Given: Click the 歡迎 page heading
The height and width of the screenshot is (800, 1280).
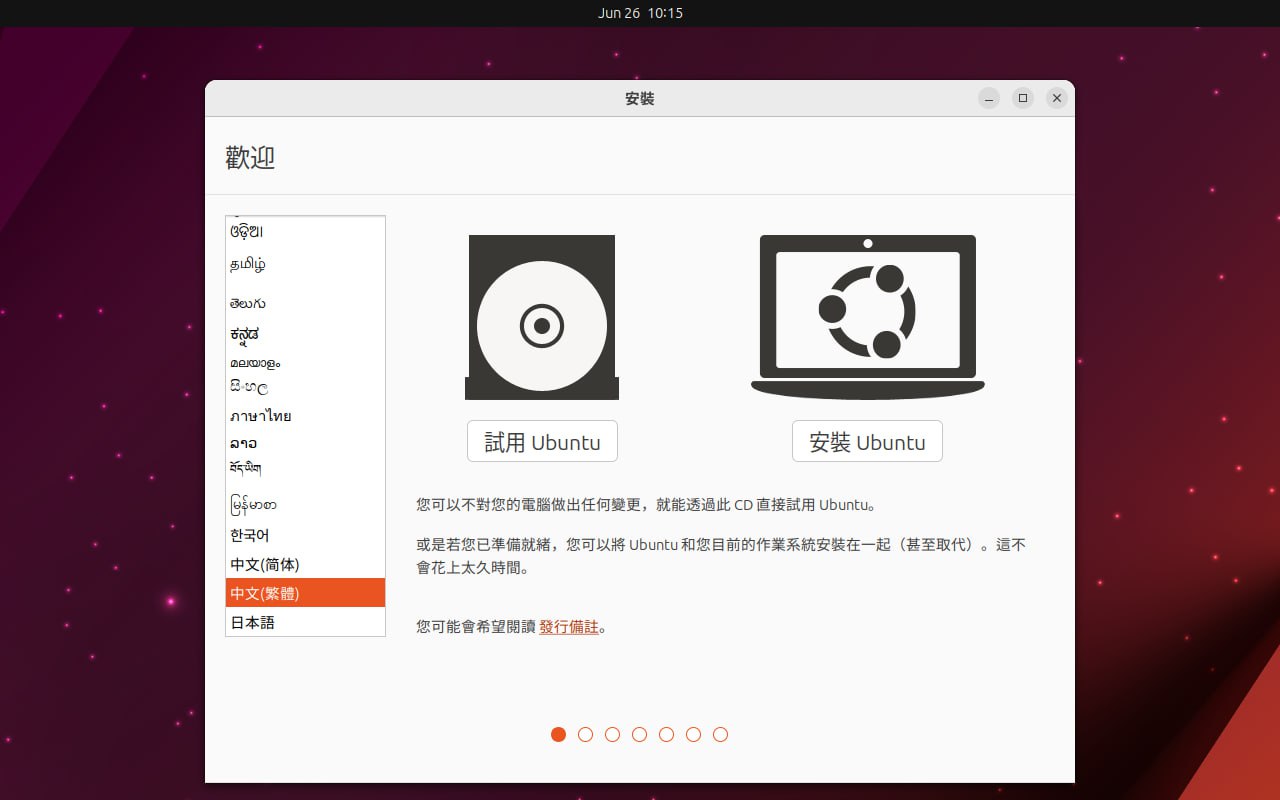Looking at the screenshot, I should point(250,157).
